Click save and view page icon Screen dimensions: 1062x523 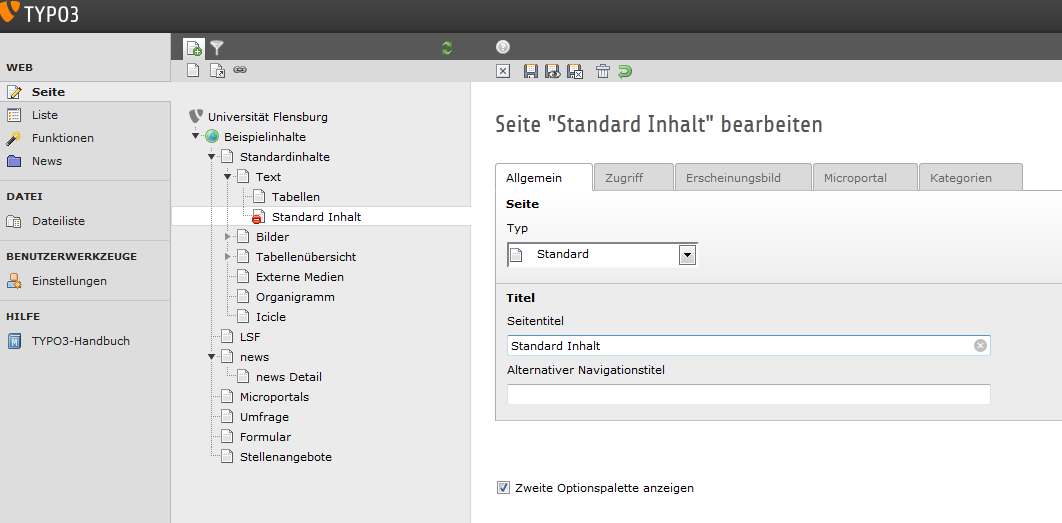[x=552, y=71]
